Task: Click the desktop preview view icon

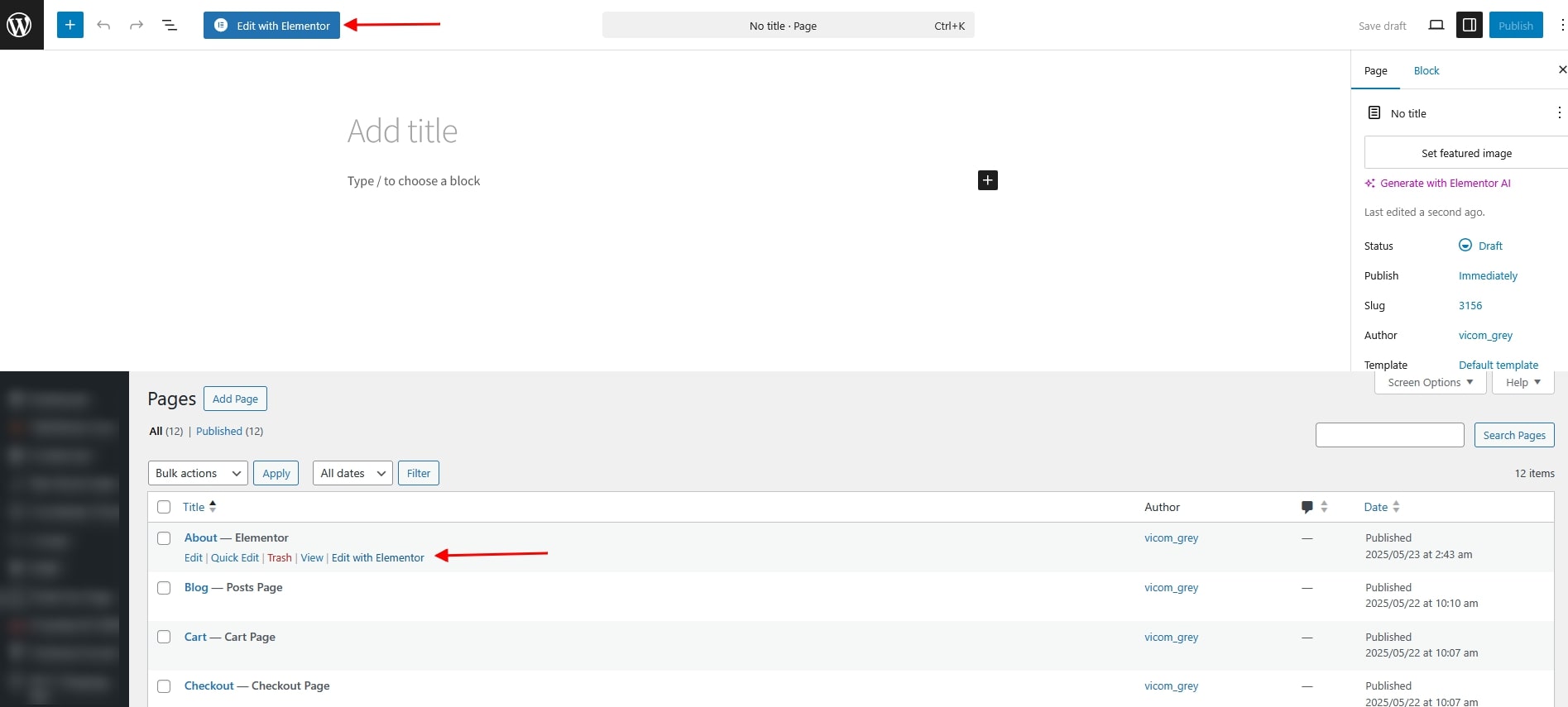Action: [x=1436, y=26]
